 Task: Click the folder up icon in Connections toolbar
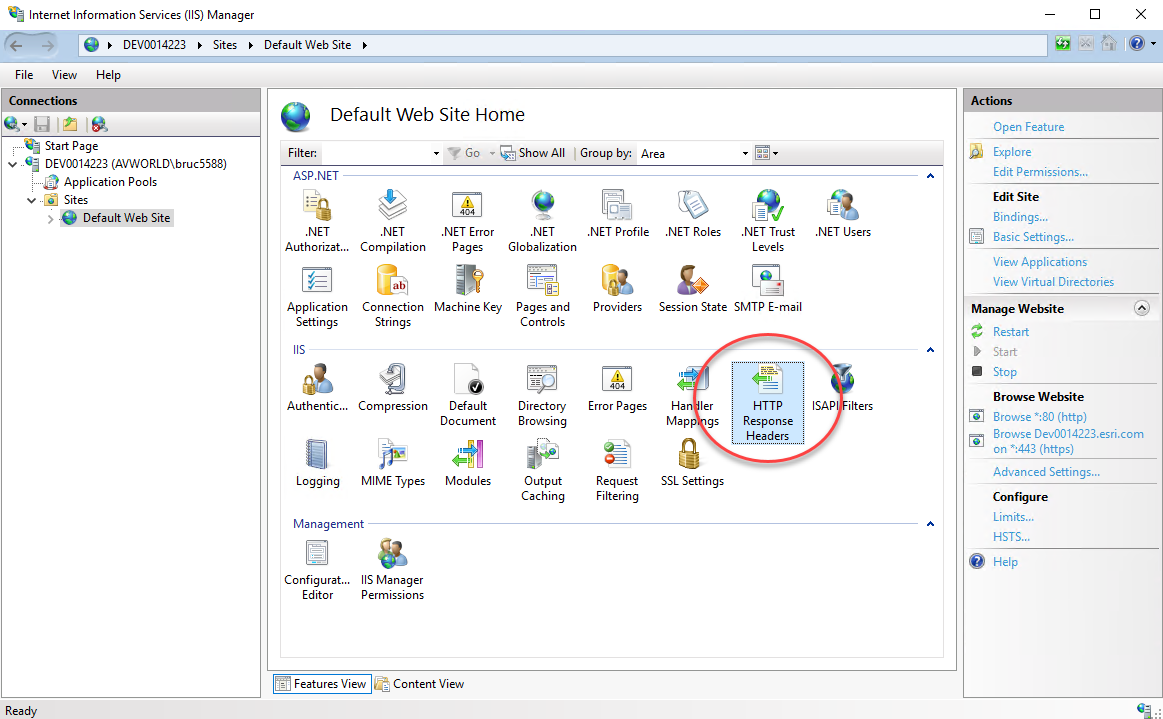point(70,124)
